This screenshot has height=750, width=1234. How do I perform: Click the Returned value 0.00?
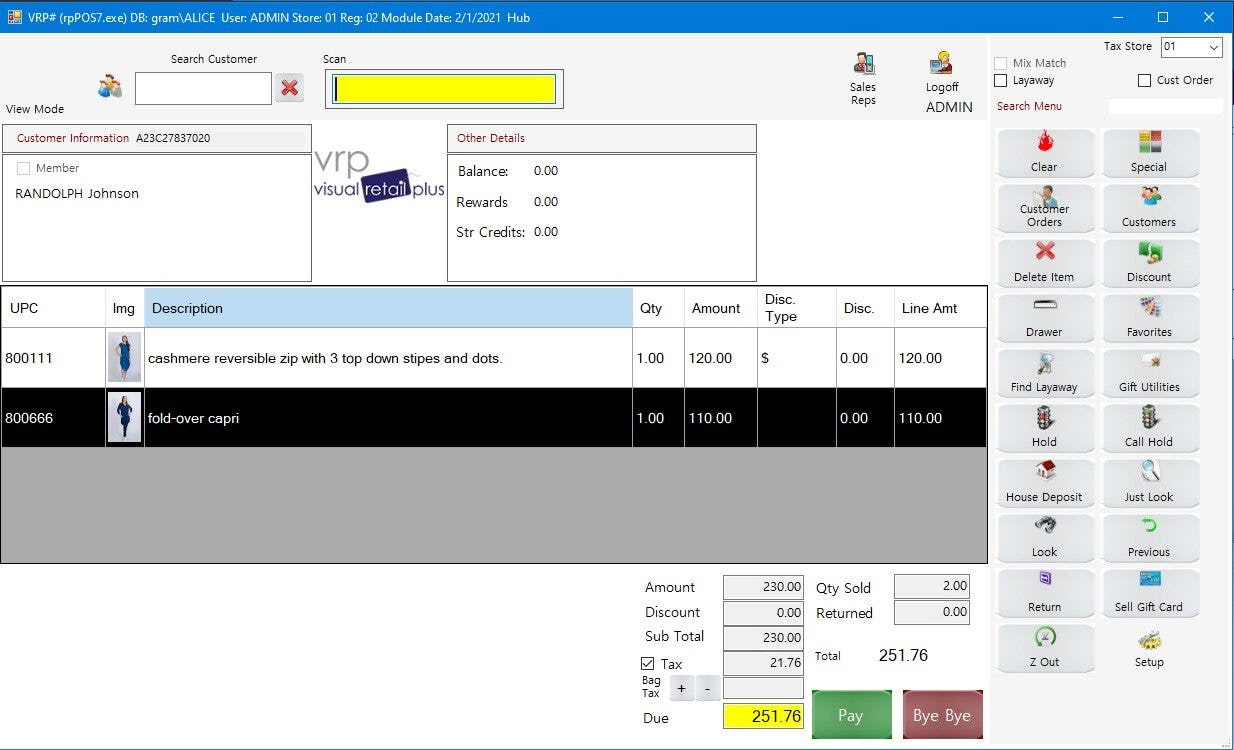click(x=931, y=612)
